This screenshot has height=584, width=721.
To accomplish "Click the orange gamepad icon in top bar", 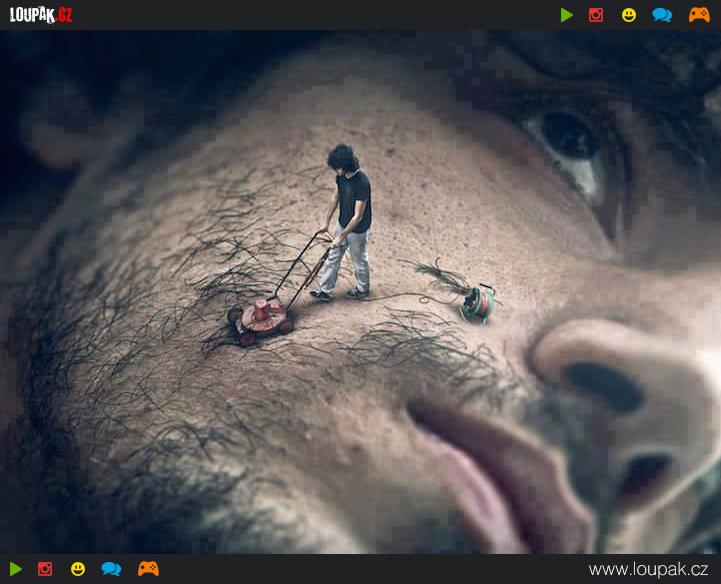I will tap(699, 15).
